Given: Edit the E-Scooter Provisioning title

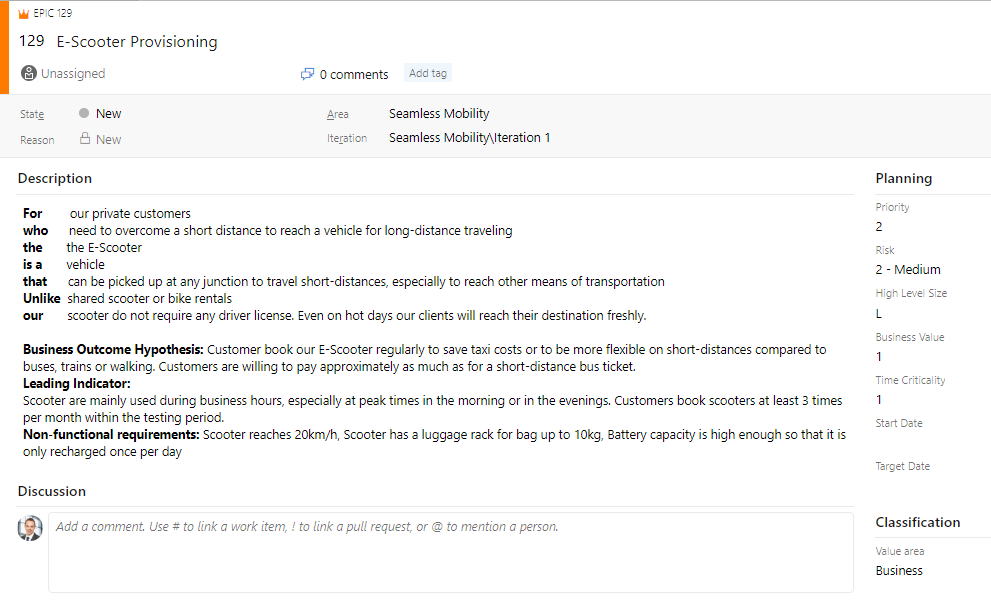Looking at the screenshot, I should [137, 42].
